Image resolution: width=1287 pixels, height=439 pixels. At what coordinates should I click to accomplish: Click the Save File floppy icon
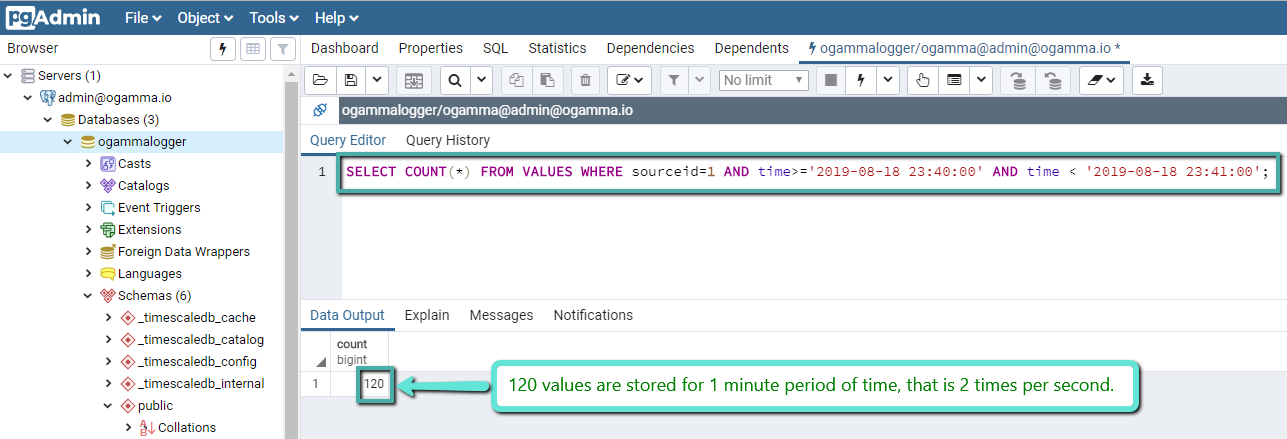pyautogui.click(x=350, y=80)
